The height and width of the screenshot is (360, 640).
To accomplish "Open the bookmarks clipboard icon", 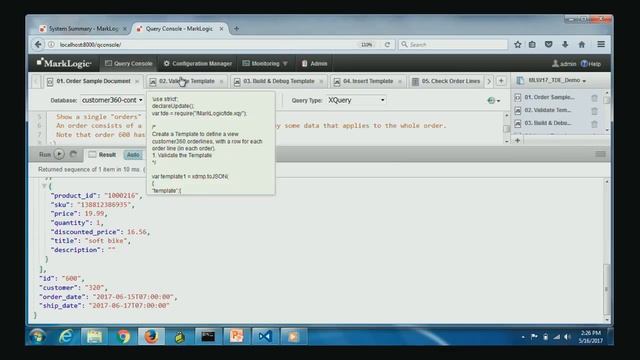I will click(x=532, y=44).
